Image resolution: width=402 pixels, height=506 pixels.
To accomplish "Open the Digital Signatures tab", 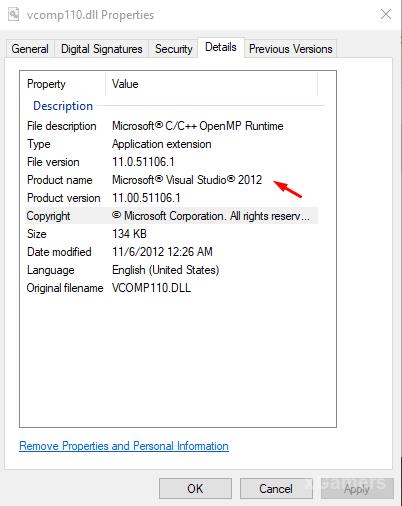I will point(101,49).
